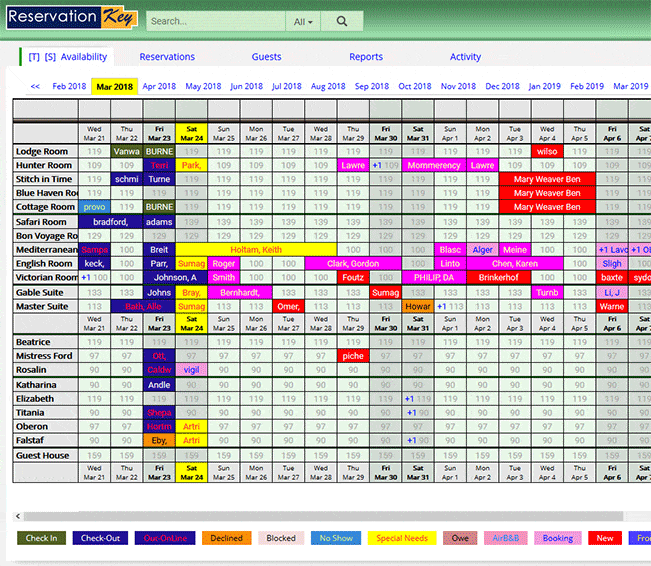Click the orange Declined legend swatch
Image resolution: width=651 pixels, height=566 pixels.
(226, 538)
